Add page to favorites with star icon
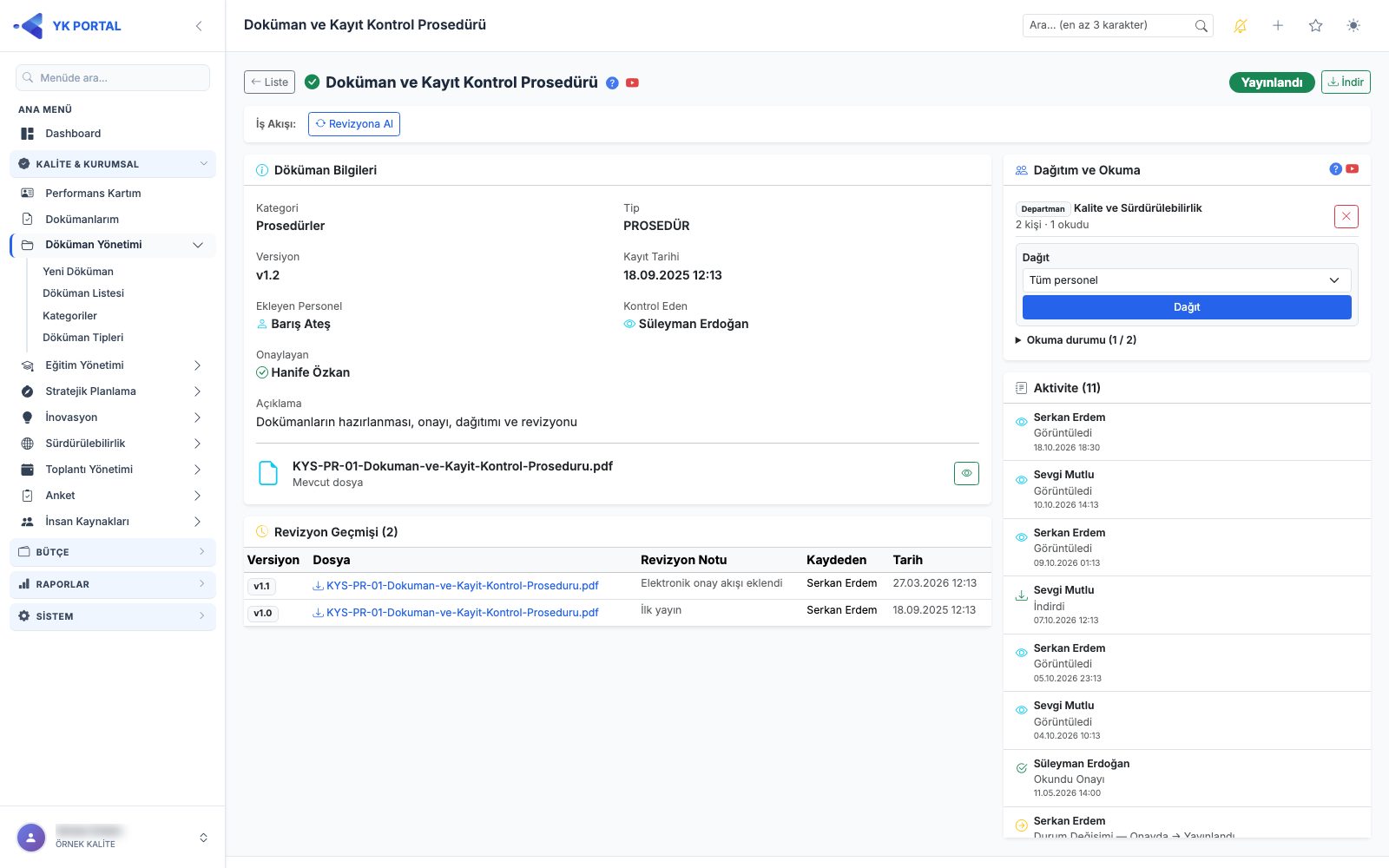 (x=1315, y=26)
